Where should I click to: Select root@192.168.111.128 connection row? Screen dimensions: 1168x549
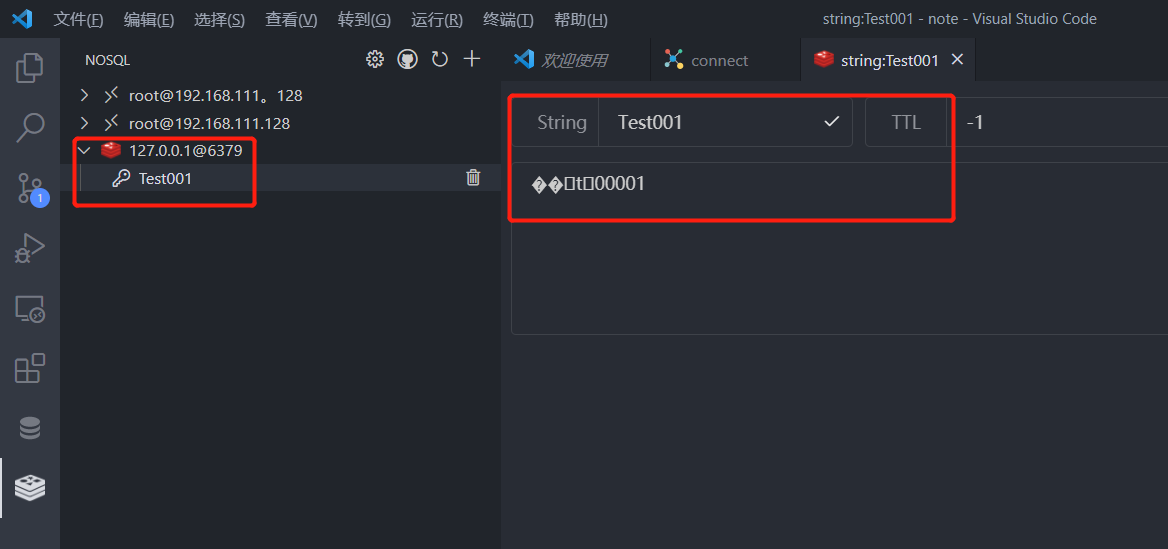pyautogui.click(x=280, y=123)
